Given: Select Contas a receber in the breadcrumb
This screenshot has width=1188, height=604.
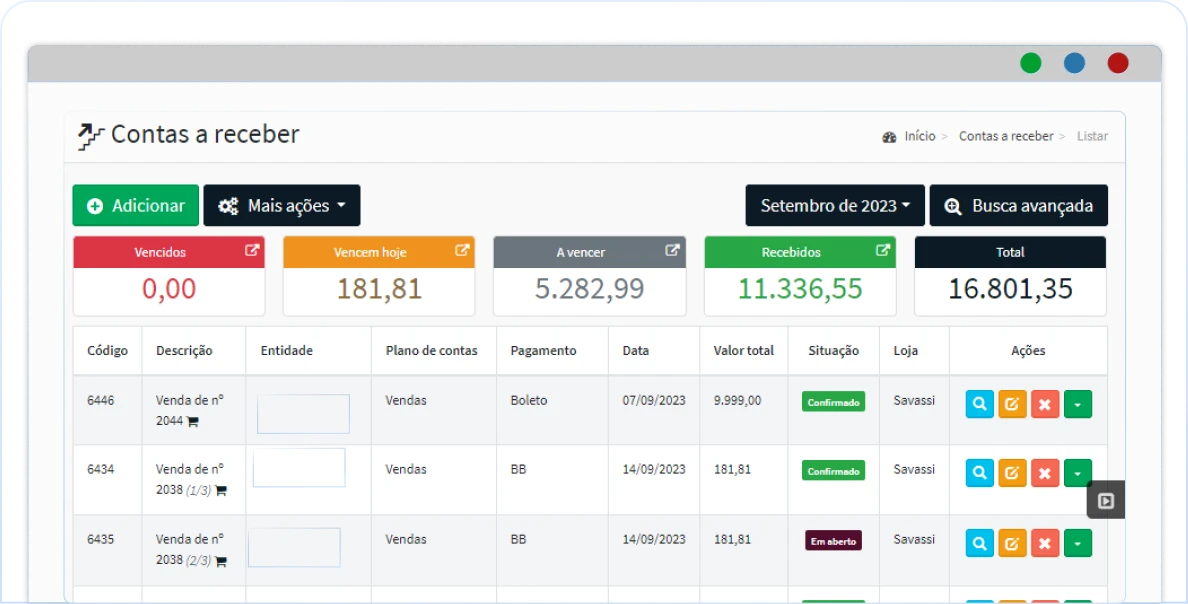Looking at the screenshot, I should 1005,136.
